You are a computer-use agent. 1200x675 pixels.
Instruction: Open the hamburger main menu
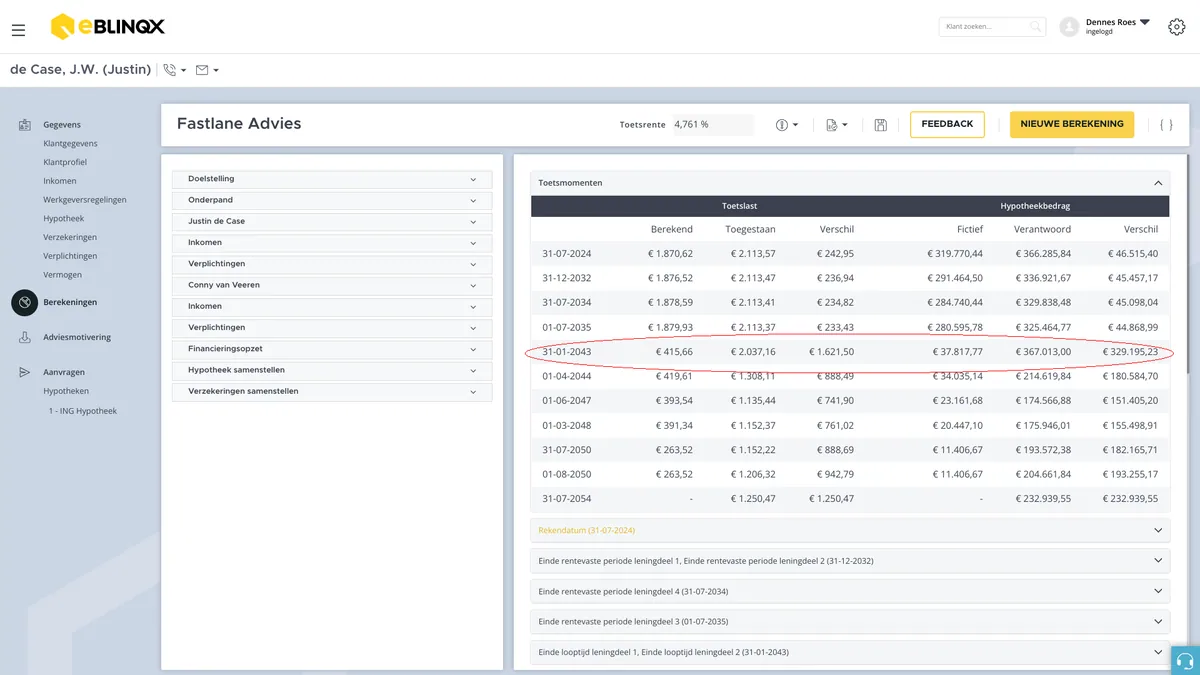(x=18, y=30)
